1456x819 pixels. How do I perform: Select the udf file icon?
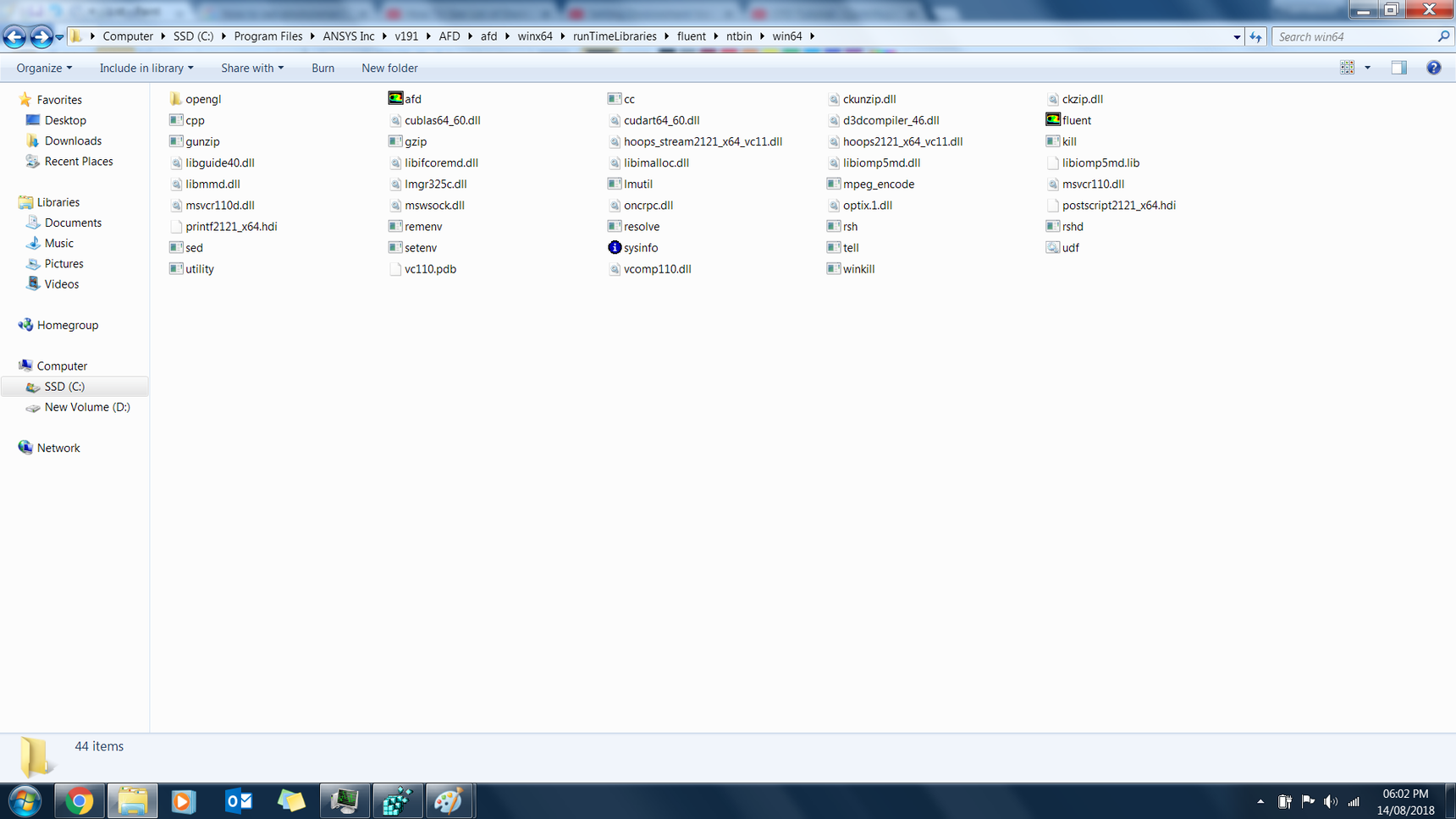tap(1053, 247)
